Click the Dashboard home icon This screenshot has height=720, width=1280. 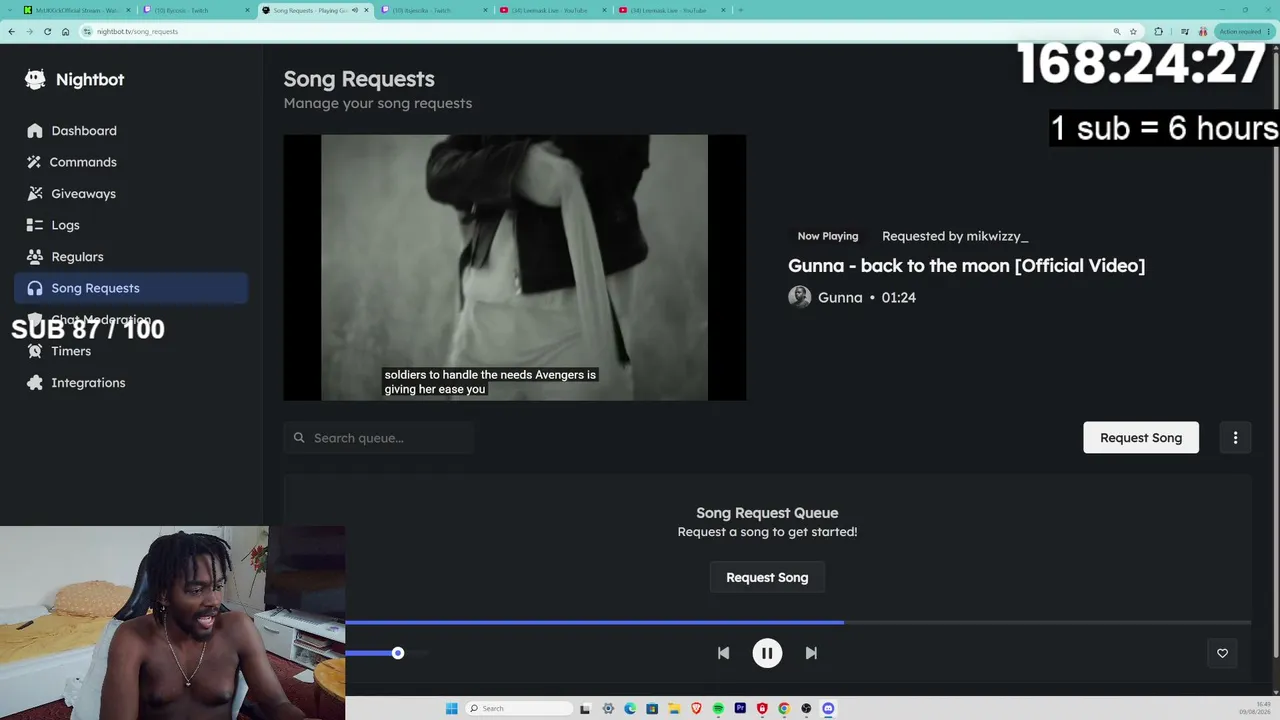coord(35,130)
